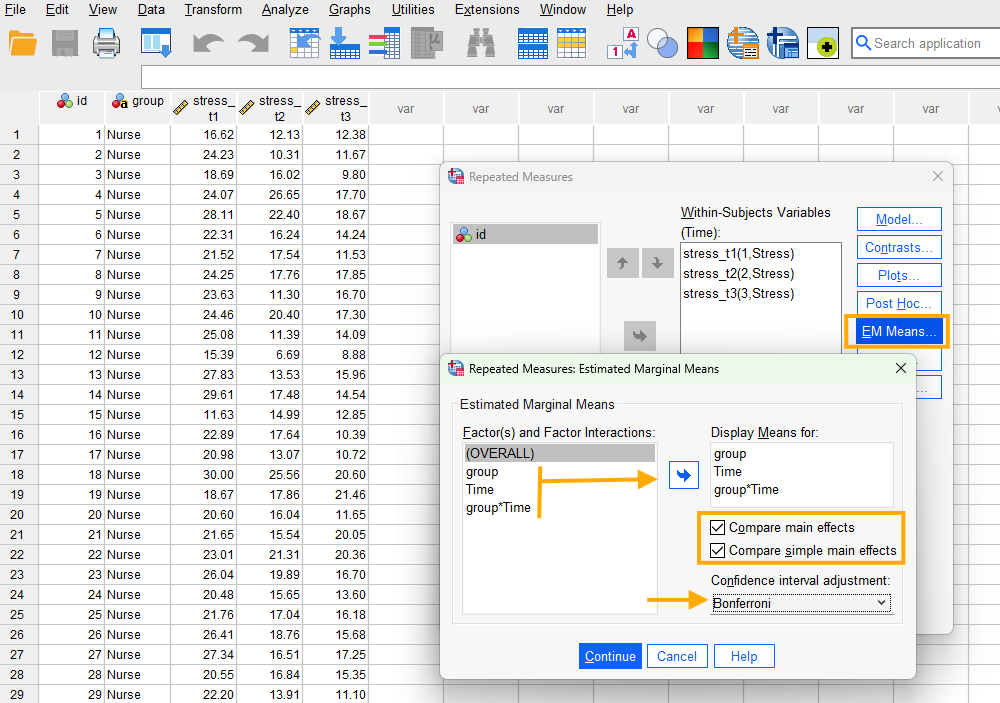This screenshot has height=703, width=1000.
Task: Click the green plus add toolbar icon
Action: coord(823,43)
